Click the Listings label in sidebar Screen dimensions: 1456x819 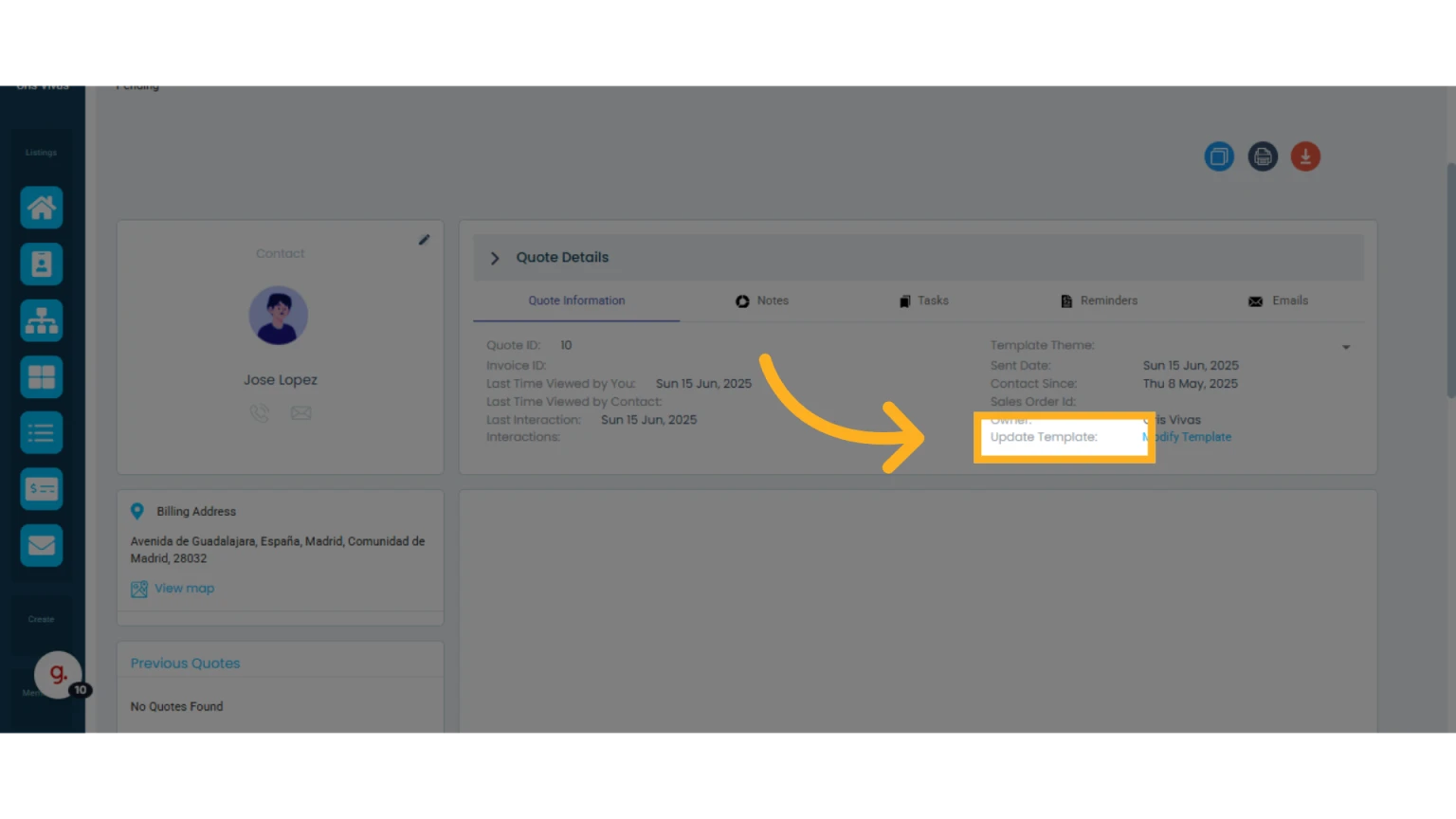pyautogui.click(x=41, y=153)
